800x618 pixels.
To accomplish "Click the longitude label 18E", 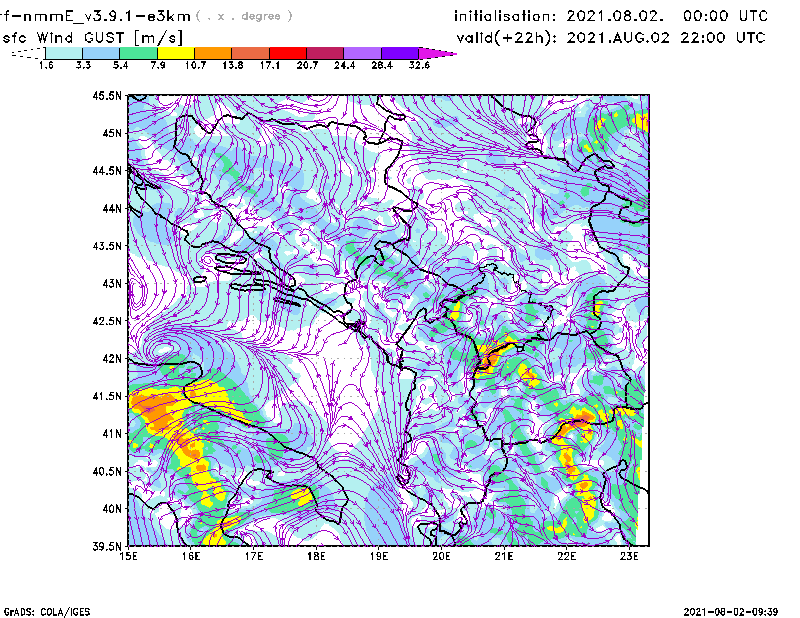I will 316,556.
